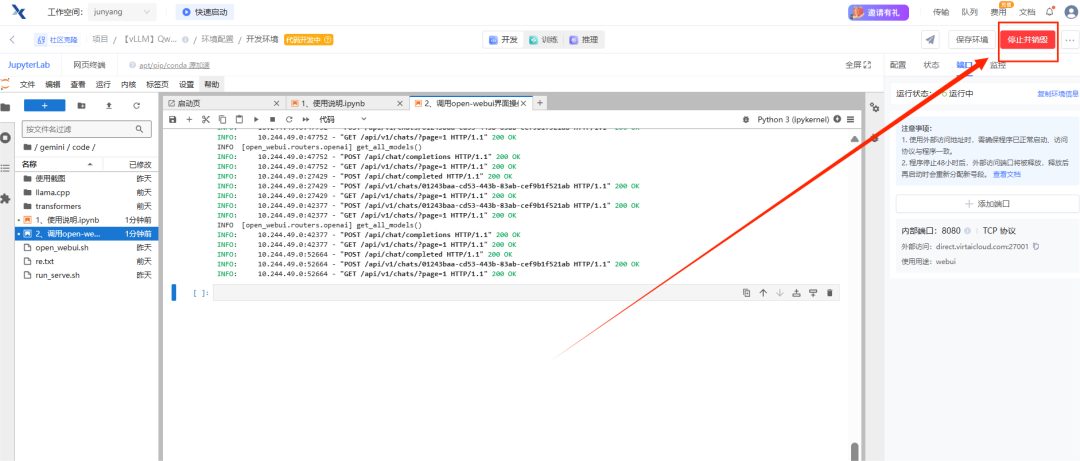The width and height of the screenshot is (1080, 461).
Task: Refresh the file browser list
Action: [x=136, y=105]
